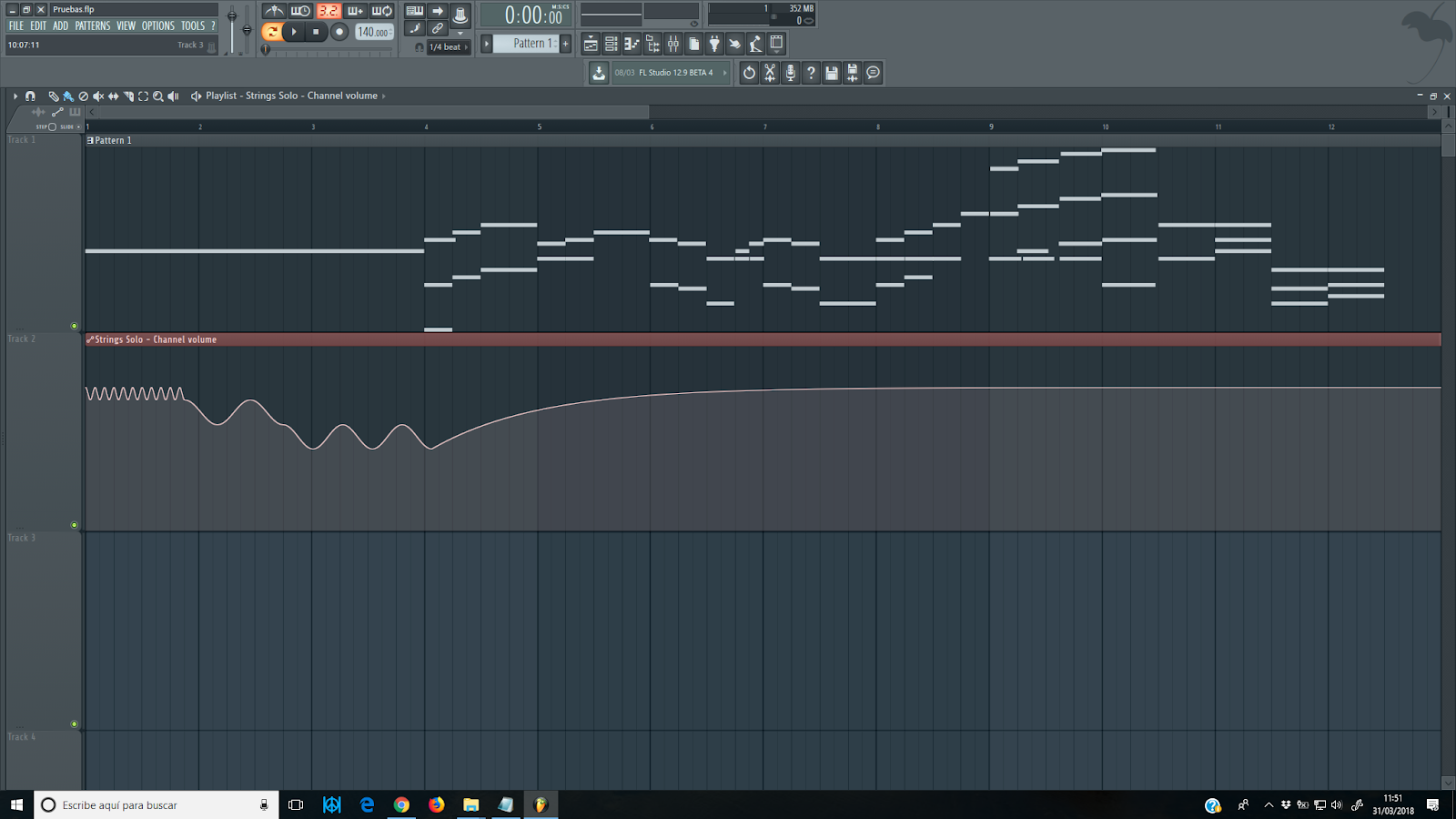Toggle wait for input before recording
Viewport: 1456px width, 819px height.
pyautogui.click(x=300, y=11)
